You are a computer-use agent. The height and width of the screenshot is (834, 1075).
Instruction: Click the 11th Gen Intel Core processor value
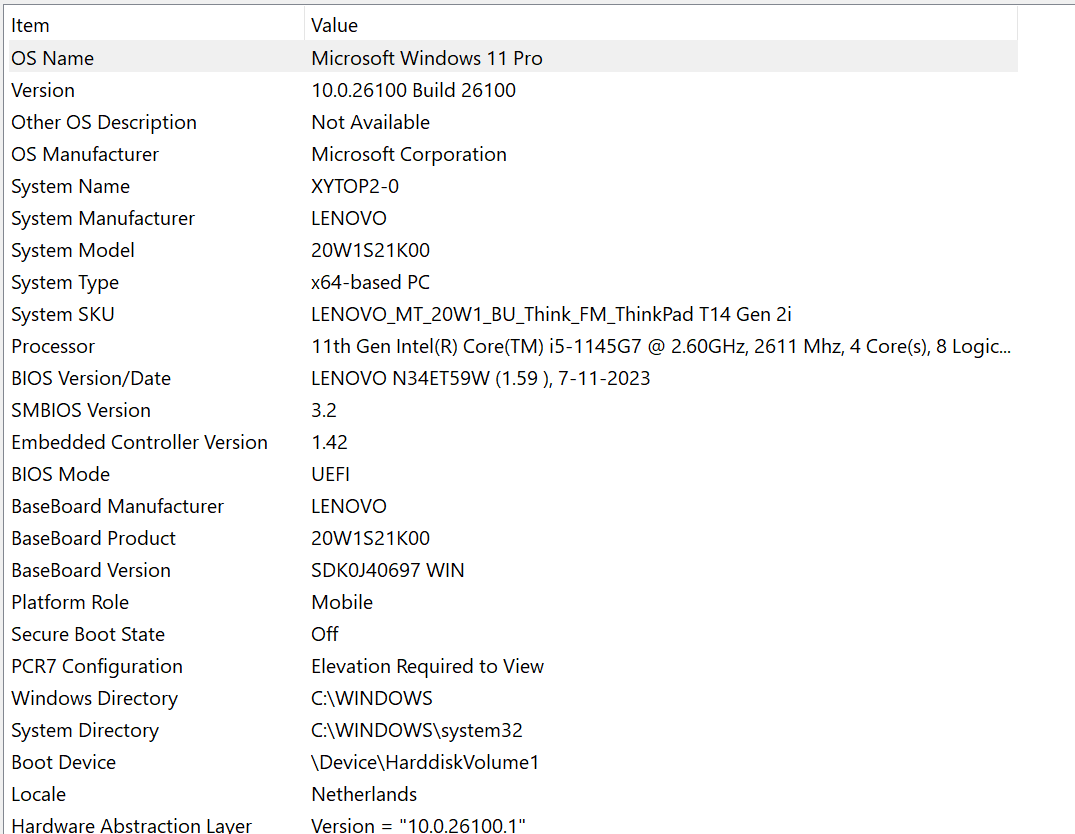coord(661,346)
